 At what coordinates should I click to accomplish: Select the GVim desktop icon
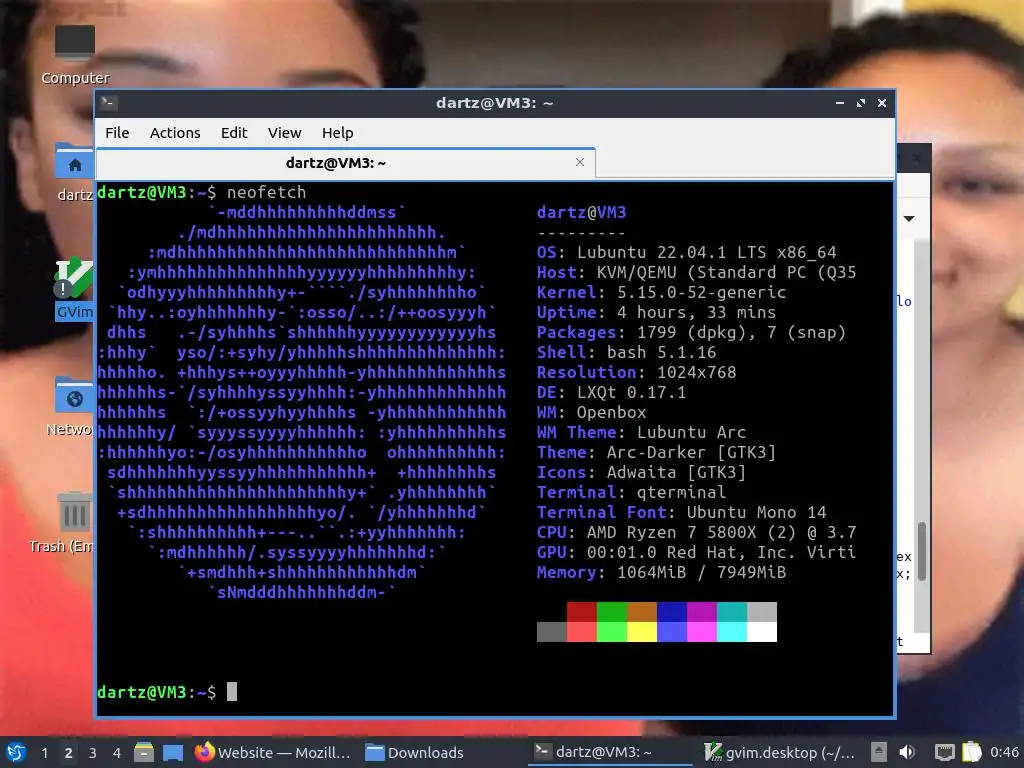pos(74,288)
